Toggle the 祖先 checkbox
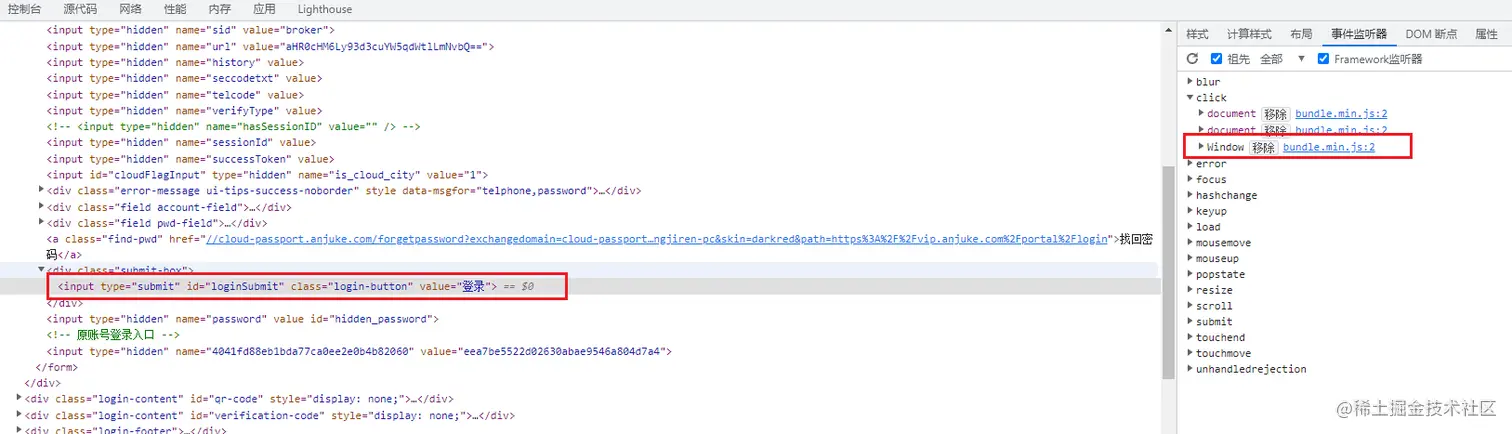 1217,59
